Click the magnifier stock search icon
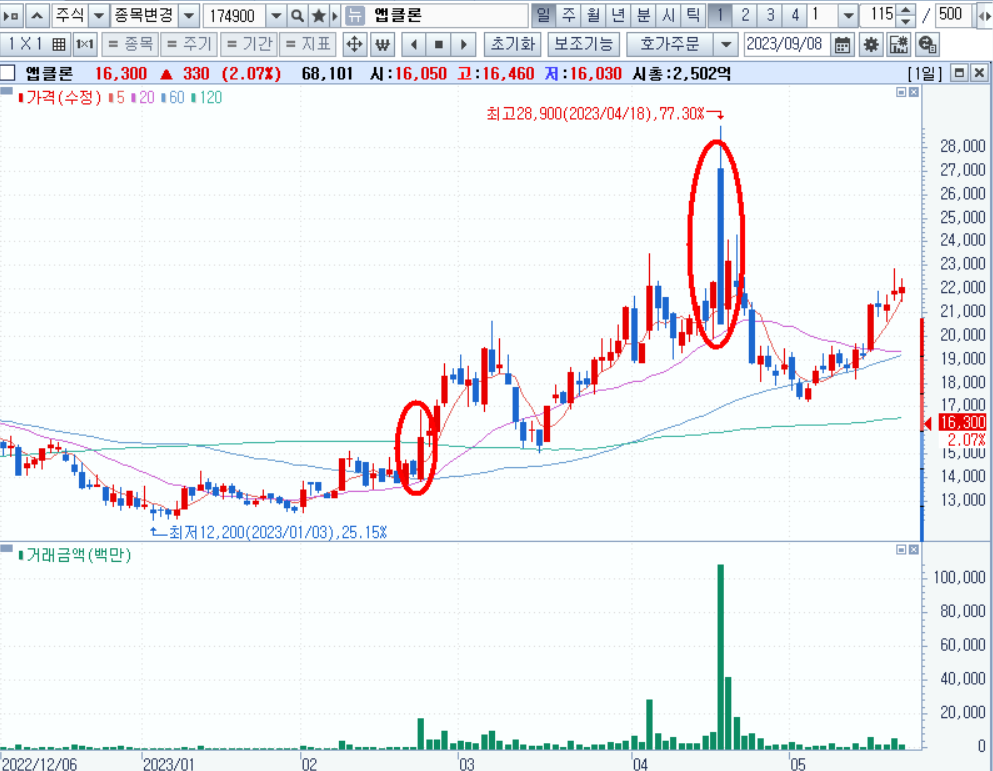Screen dimensions: 993x771 297,16
